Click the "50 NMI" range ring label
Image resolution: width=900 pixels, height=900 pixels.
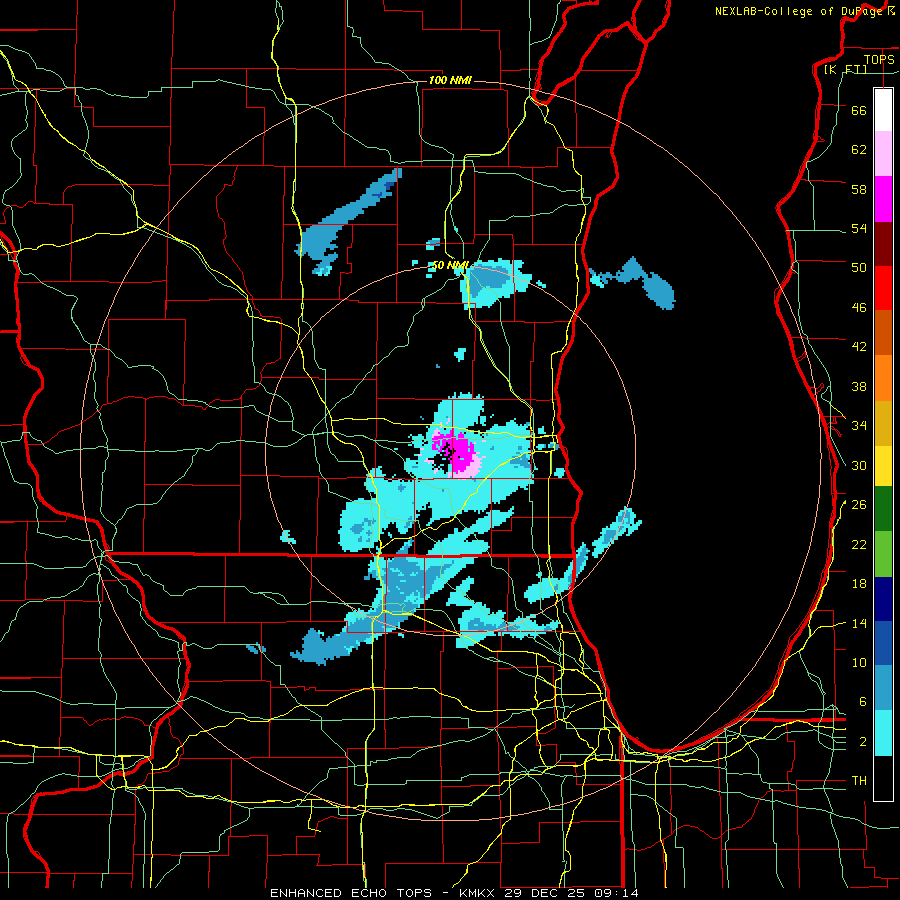click(450, 266)
